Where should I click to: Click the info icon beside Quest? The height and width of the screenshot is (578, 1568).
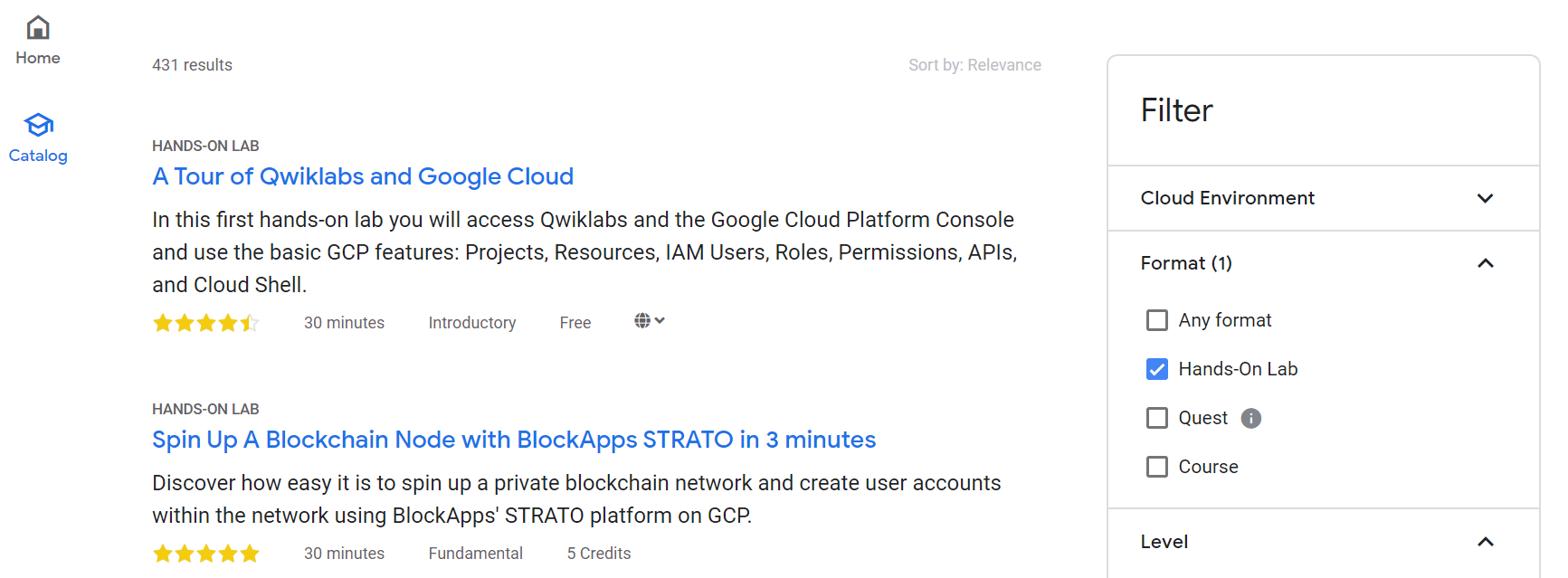coord(1251,418)
